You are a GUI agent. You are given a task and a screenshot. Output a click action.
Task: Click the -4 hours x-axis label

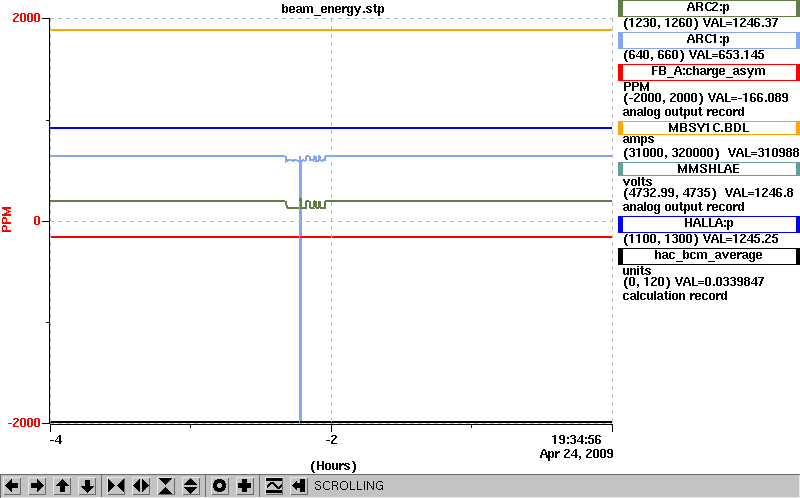(56, 439)
